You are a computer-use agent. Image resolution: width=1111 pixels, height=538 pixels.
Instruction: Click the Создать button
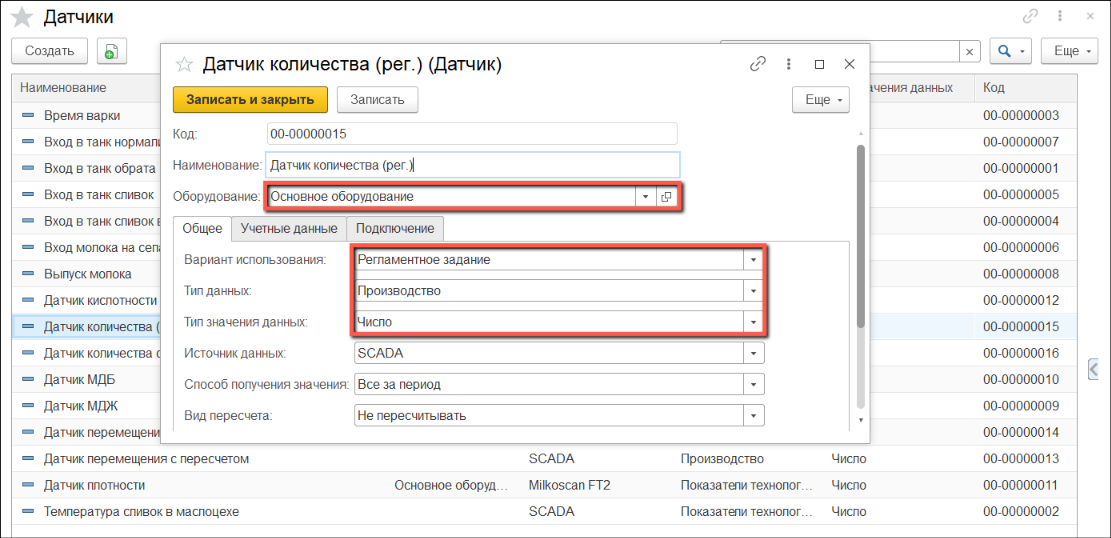(x=49, y=51)
